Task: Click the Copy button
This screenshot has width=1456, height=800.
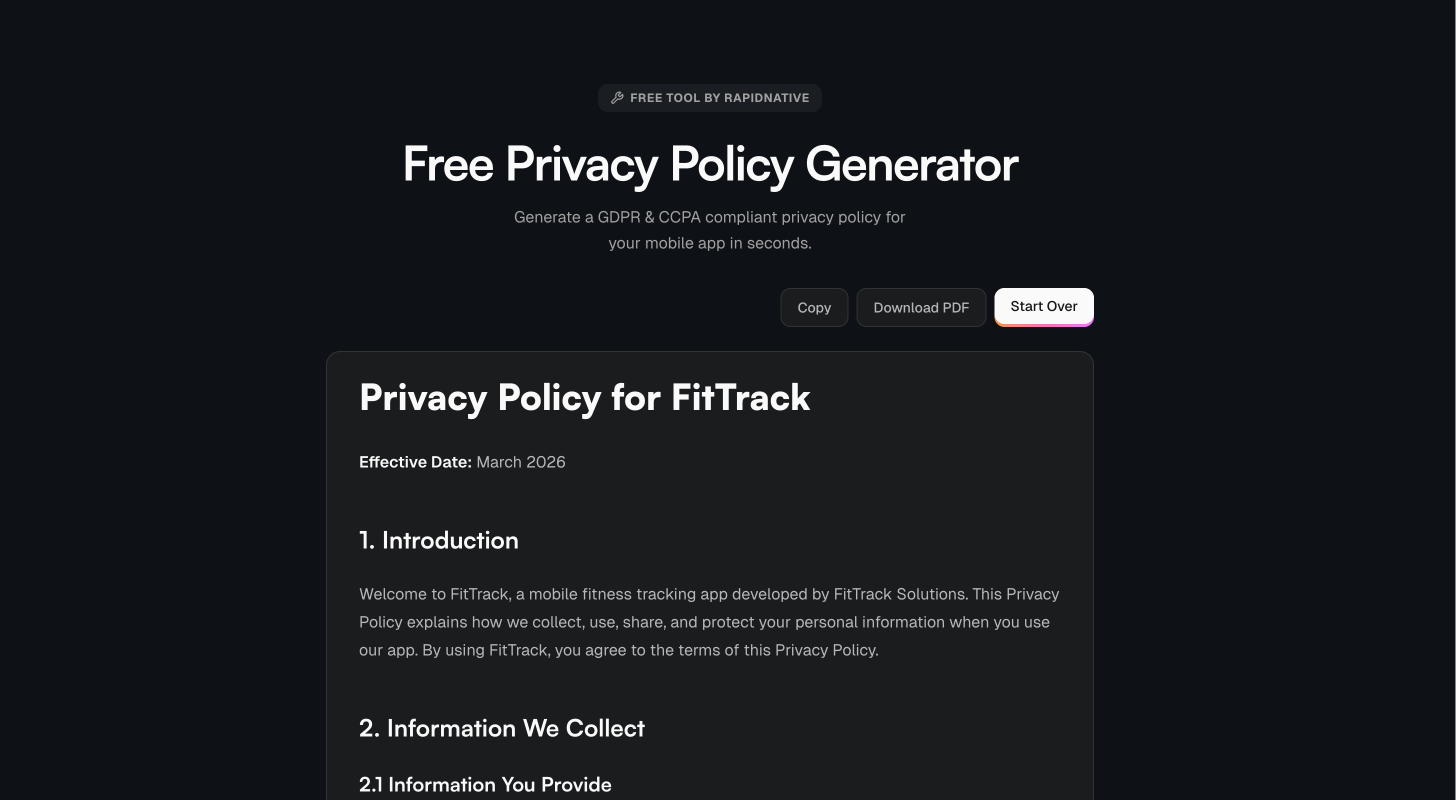Action: tap(814, 307)
